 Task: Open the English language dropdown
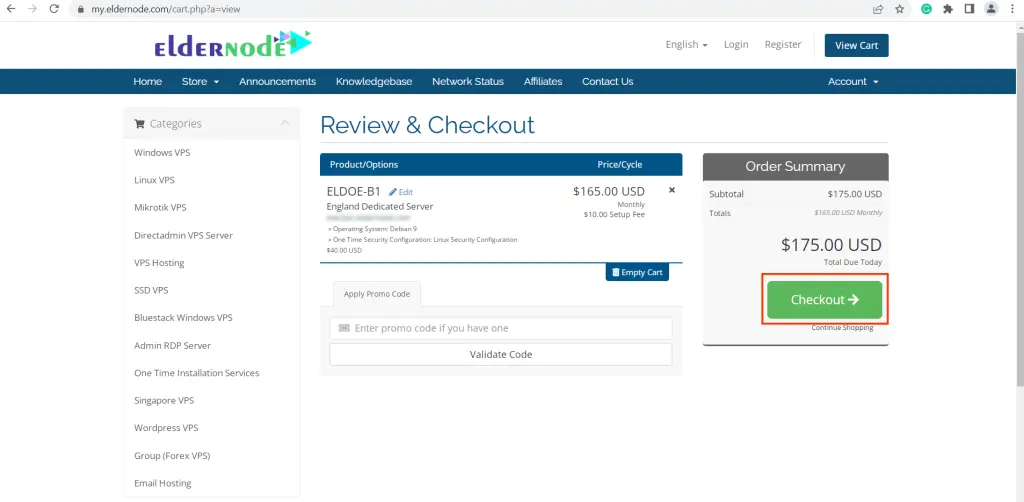[686, 44]
